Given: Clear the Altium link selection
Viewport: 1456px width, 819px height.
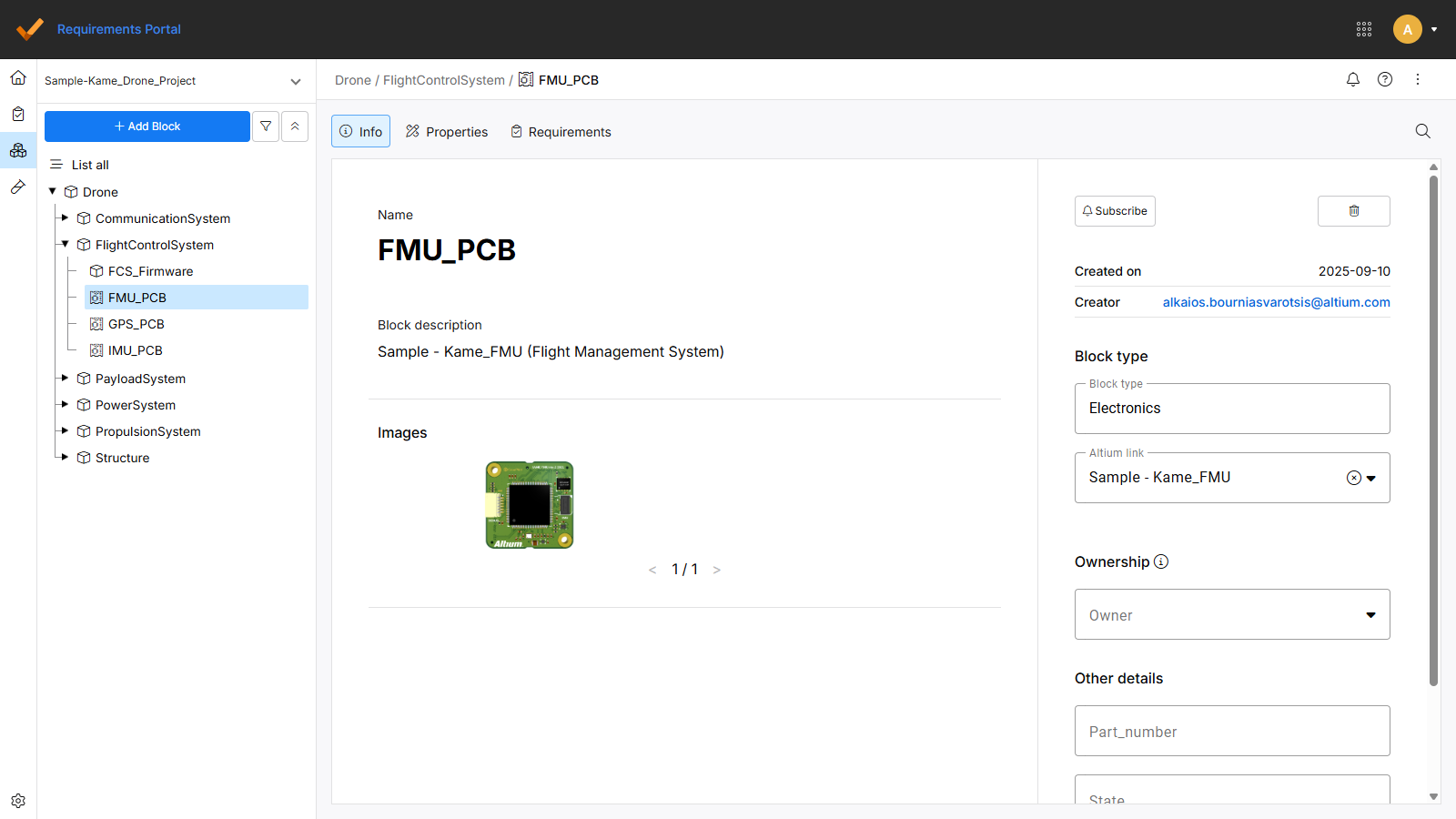Looking at the screenshot, I should pos(1353,479).
